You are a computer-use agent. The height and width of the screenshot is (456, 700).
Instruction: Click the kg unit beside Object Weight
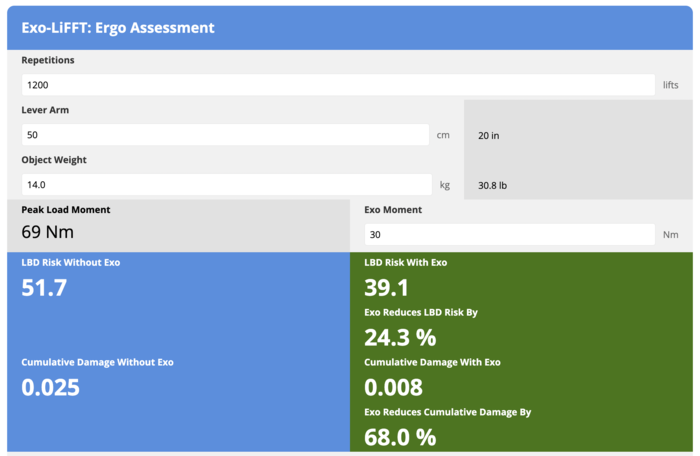tap(445, 185)
